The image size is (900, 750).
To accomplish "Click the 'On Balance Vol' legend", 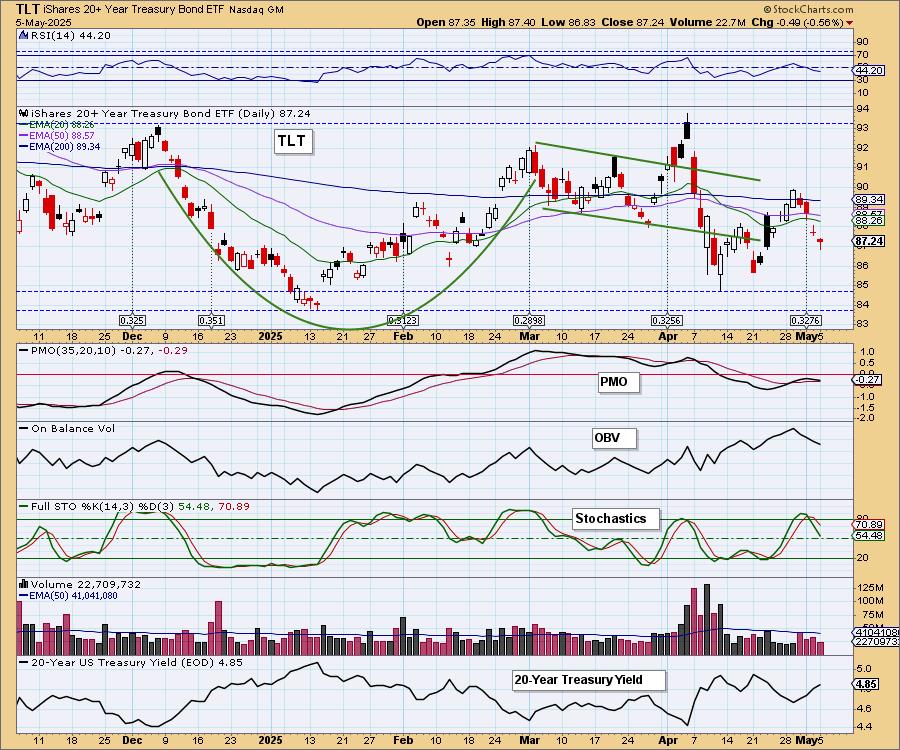I will click(x=67, y=428).
